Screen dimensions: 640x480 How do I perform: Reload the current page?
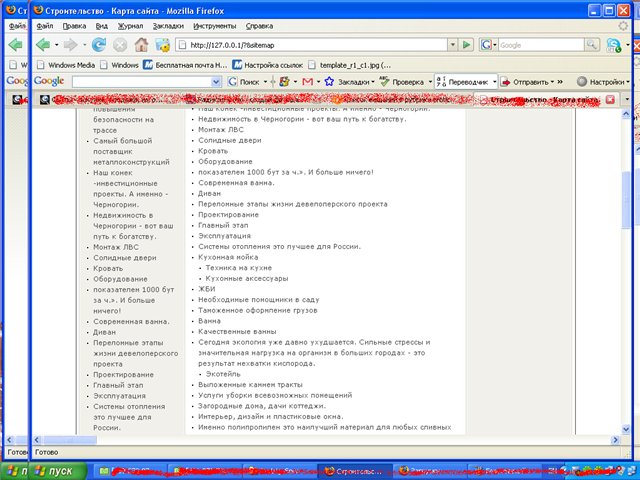99,45
